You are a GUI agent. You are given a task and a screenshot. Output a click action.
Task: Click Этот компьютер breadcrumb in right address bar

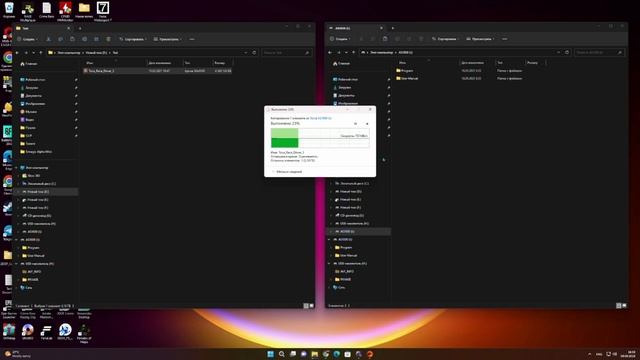[x=382, y=53]
